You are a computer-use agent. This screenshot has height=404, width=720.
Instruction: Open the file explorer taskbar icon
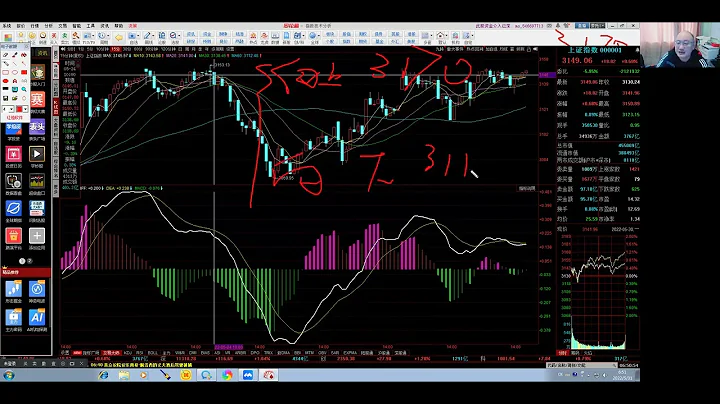pyautogui.click(x=124, y=375)
